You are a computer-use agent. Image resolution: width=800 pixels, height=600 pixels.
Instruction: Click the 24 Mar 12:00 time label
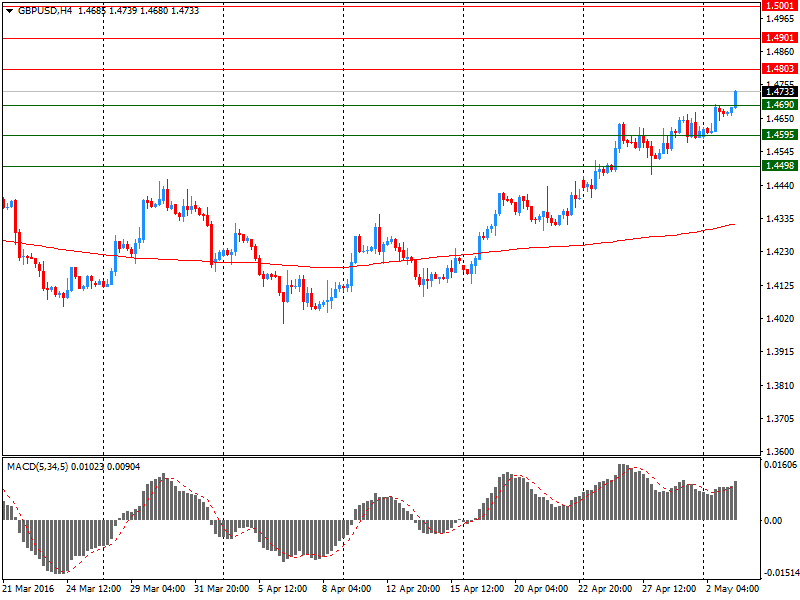click(x=93, y=589)
